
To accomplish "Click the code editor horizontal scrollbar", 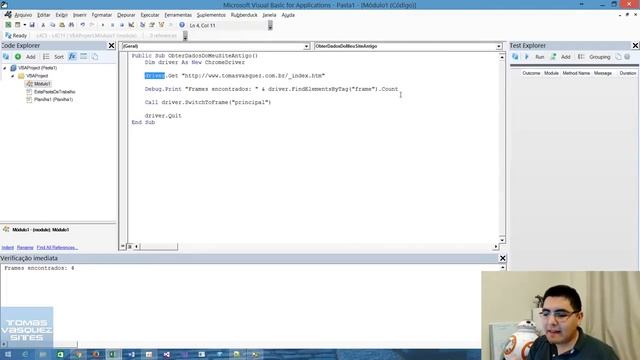I will 316,247.
